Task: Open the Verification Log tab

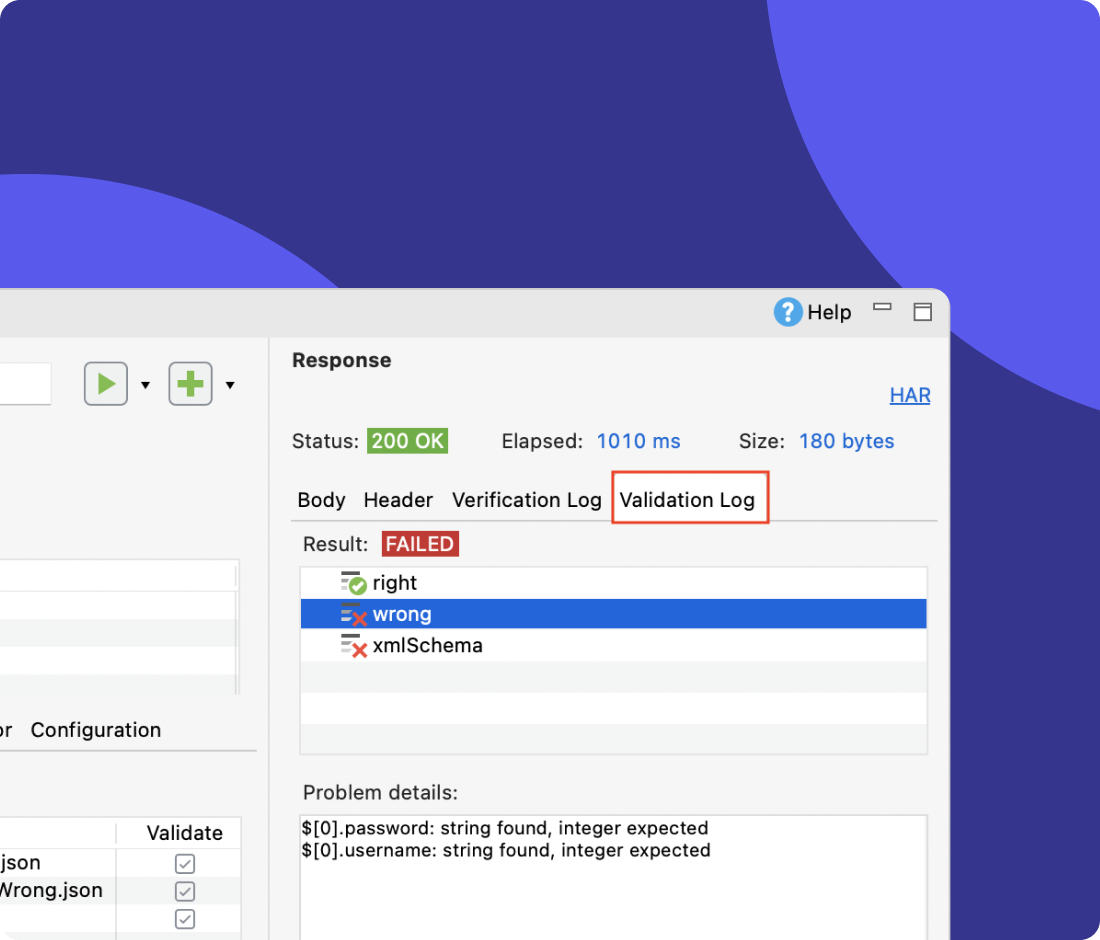Action: coord(527,500)
